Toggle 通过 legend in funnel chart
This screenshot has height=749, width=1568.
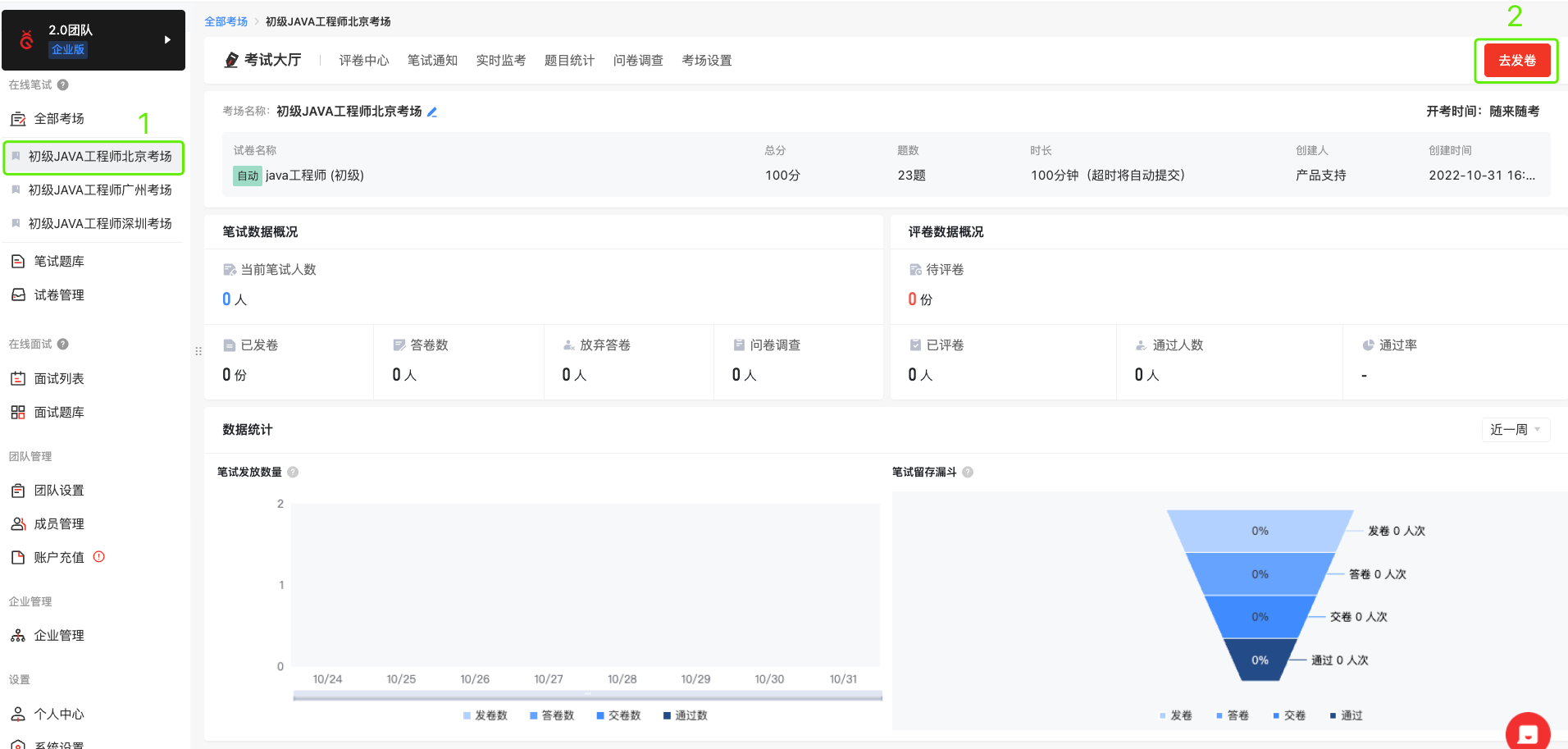(x=1346, y=715)
